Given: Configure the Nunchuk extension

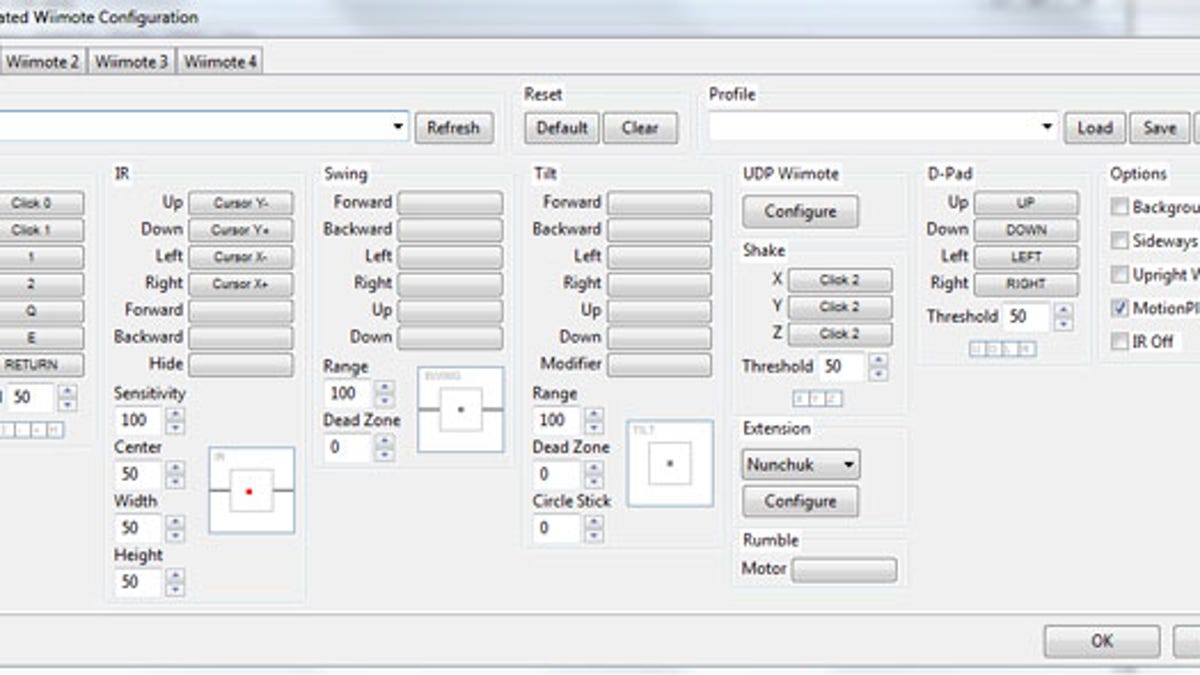Looking at the screenshot, I should (x=800, y=501).
